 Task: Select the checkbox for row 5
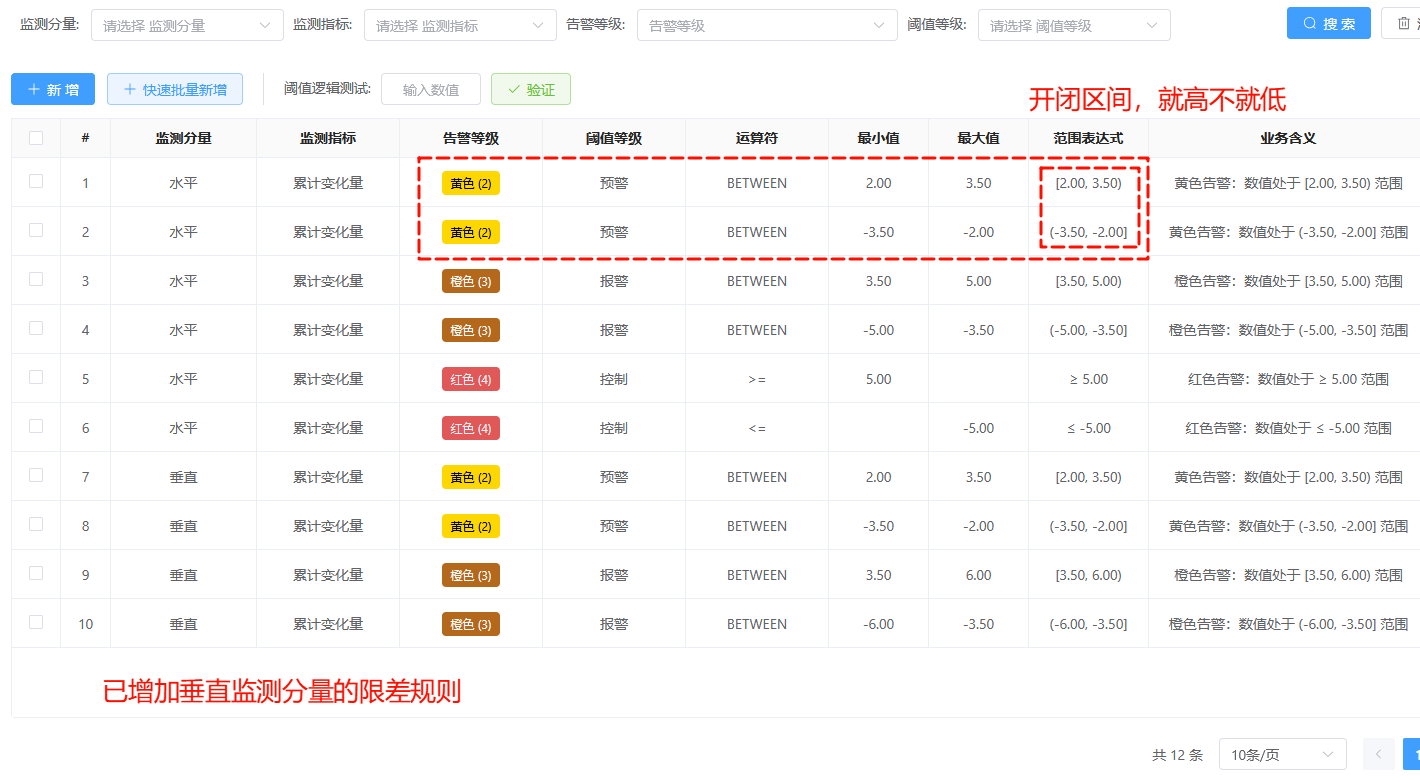click(36, 377)
